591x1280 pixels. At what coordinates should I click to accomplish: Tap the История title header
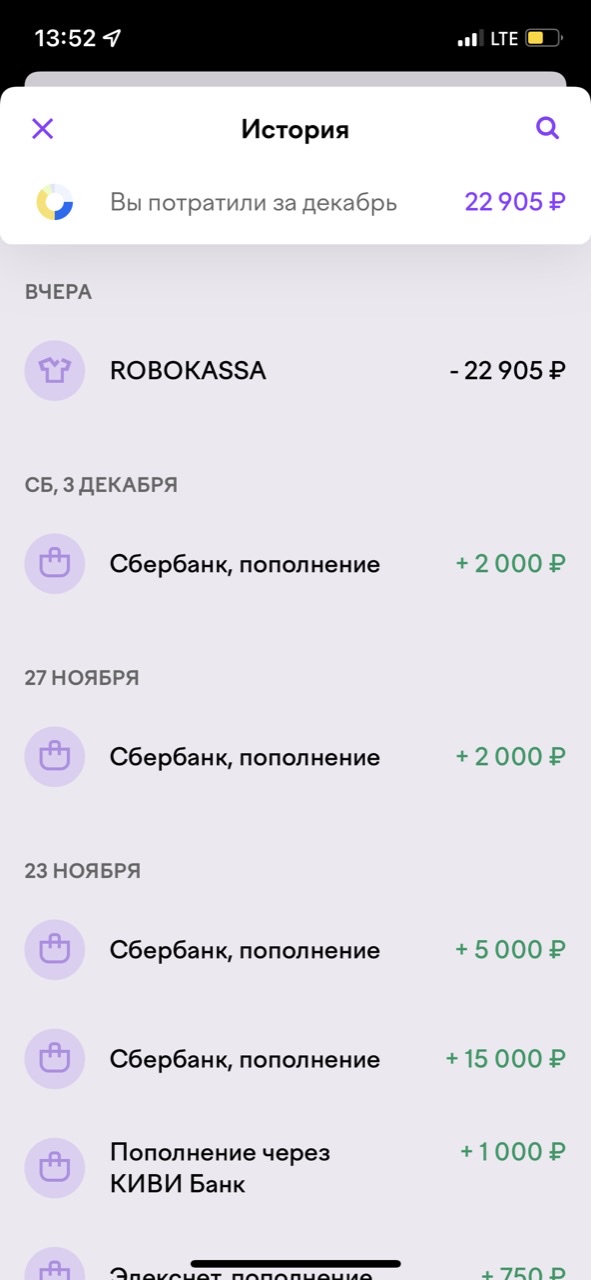(x=295, y=129)
